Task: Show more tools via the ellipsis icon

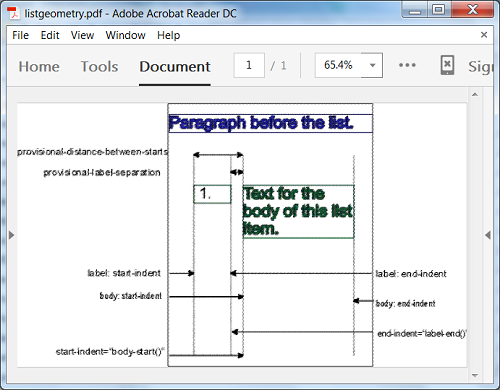Action: click(407, 65)
